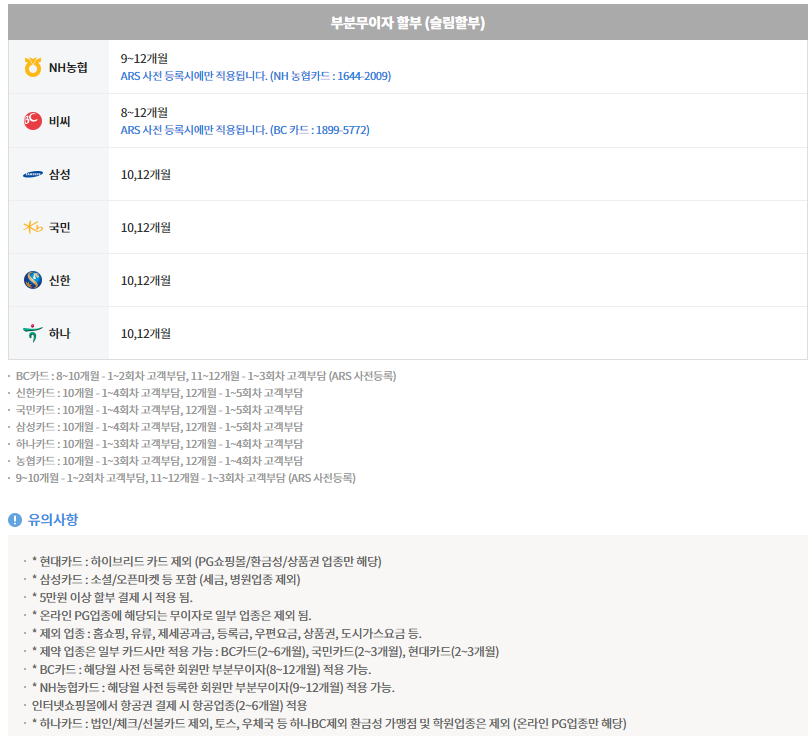The image size is (812, 736).
Task: Click the NH농협 ARS 1644-2009 notice link
Action: point(256,76)
